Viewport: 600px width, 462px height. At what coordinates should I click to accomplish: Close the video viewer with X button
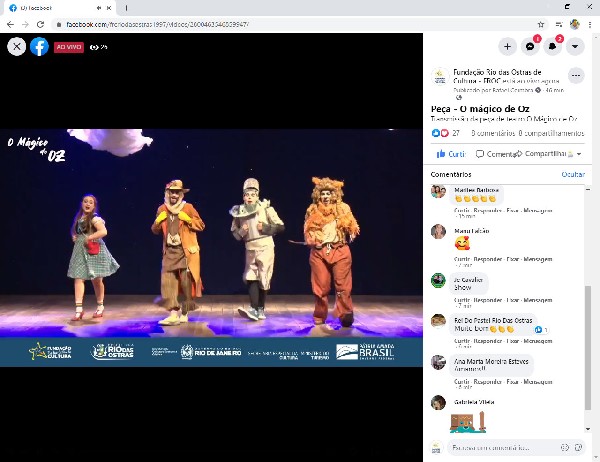click(x=16, y=46)
